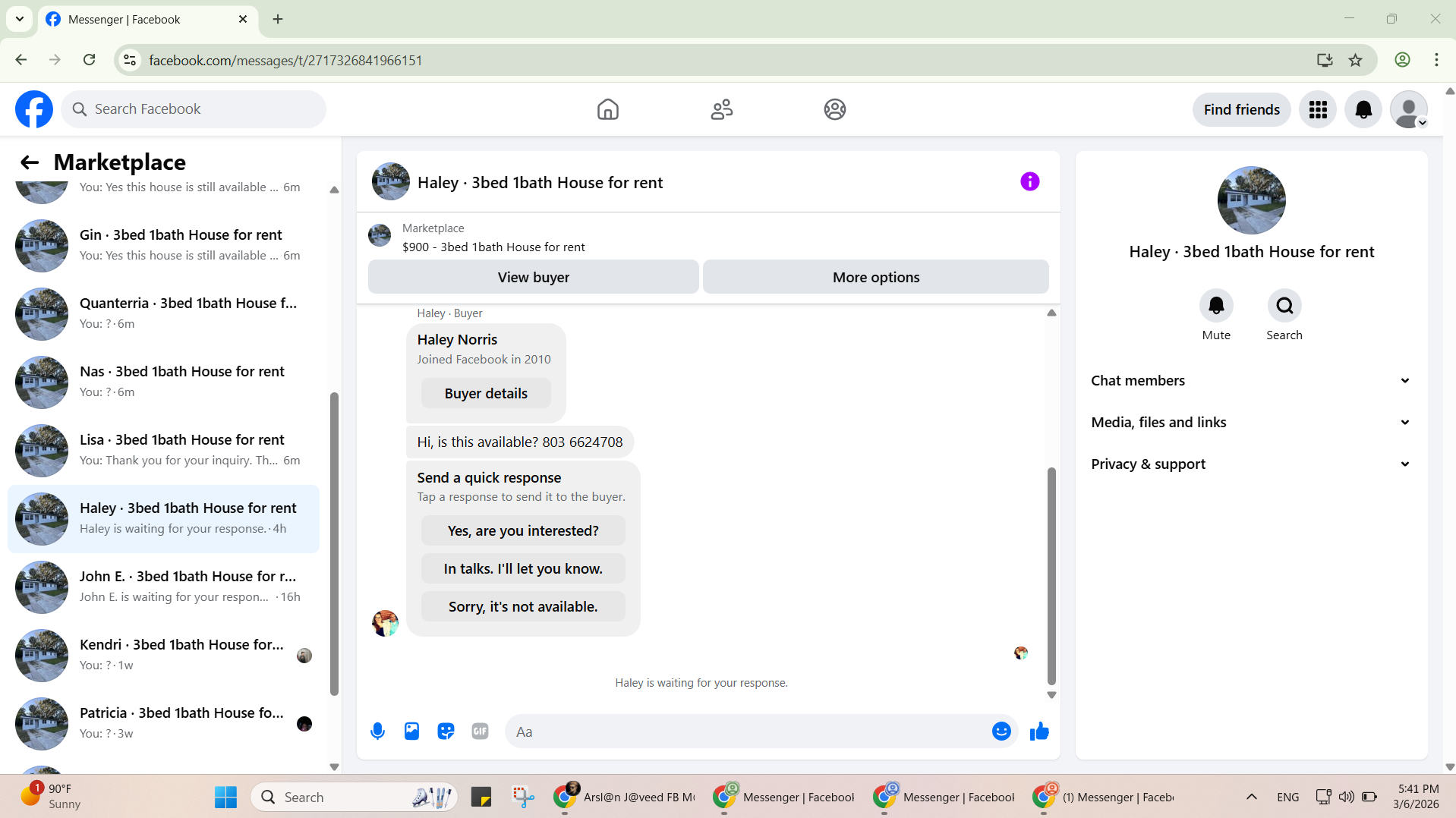Screen dimensions: 1456x818
Task: Click Haley's avatar next to message
Action: (385, 623)
